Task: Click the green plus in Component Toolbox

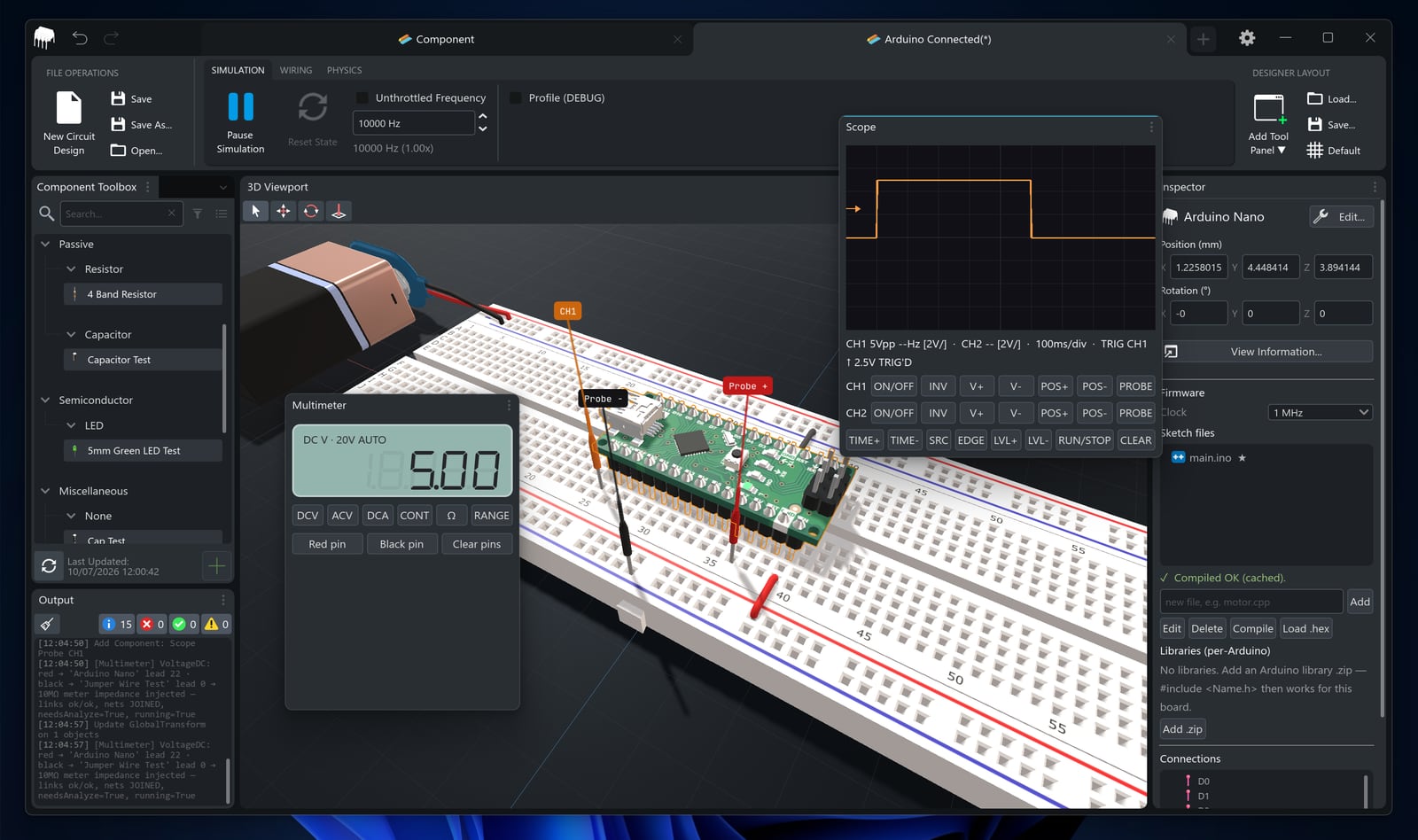Action: click(216, 565)
